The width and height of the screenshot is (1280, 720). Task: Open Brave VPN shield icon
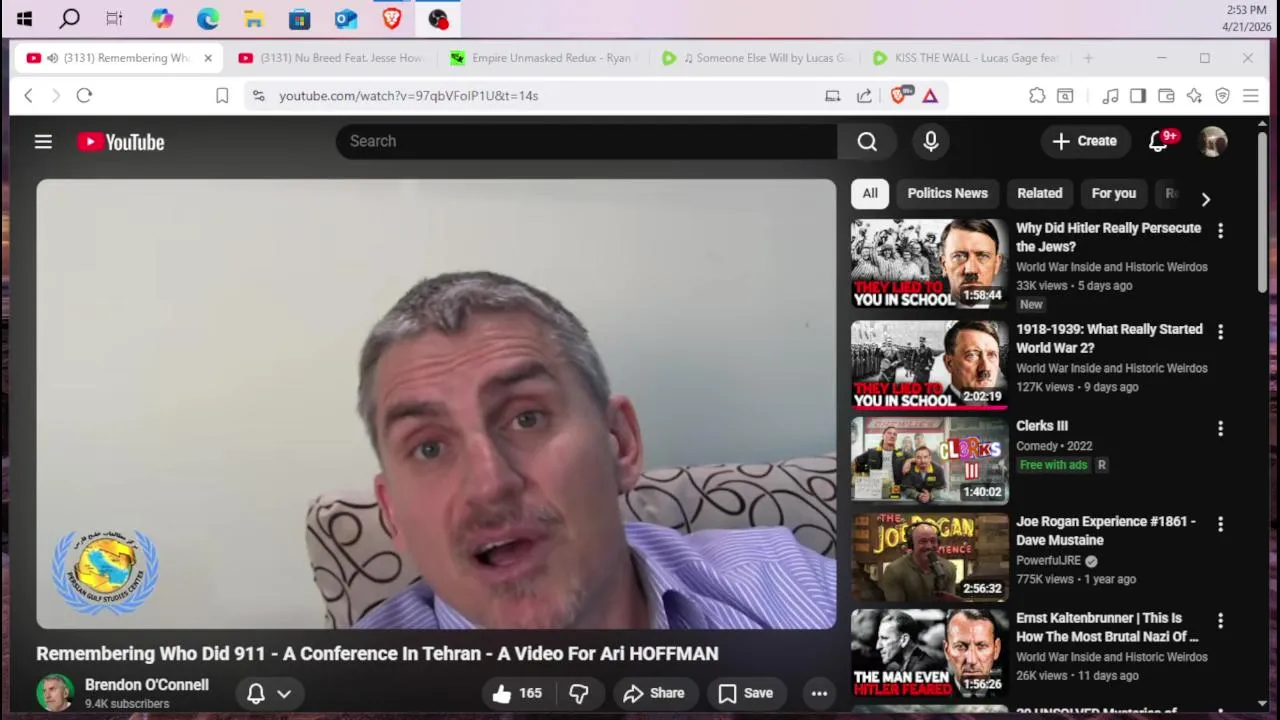(x=1222, y=95)
